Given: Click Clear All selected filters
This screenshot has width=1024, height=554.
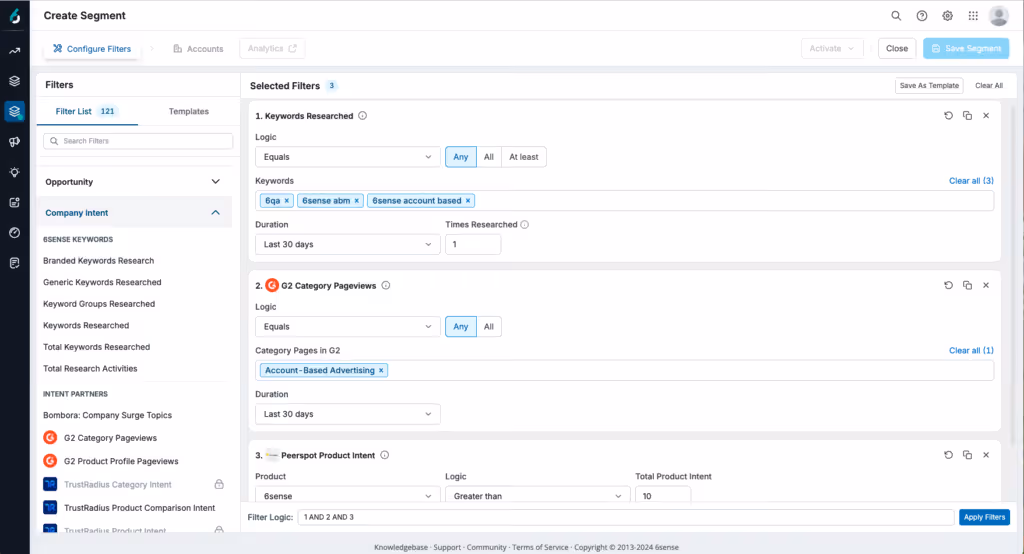Looking at the screenshot, I should [989, 86].
